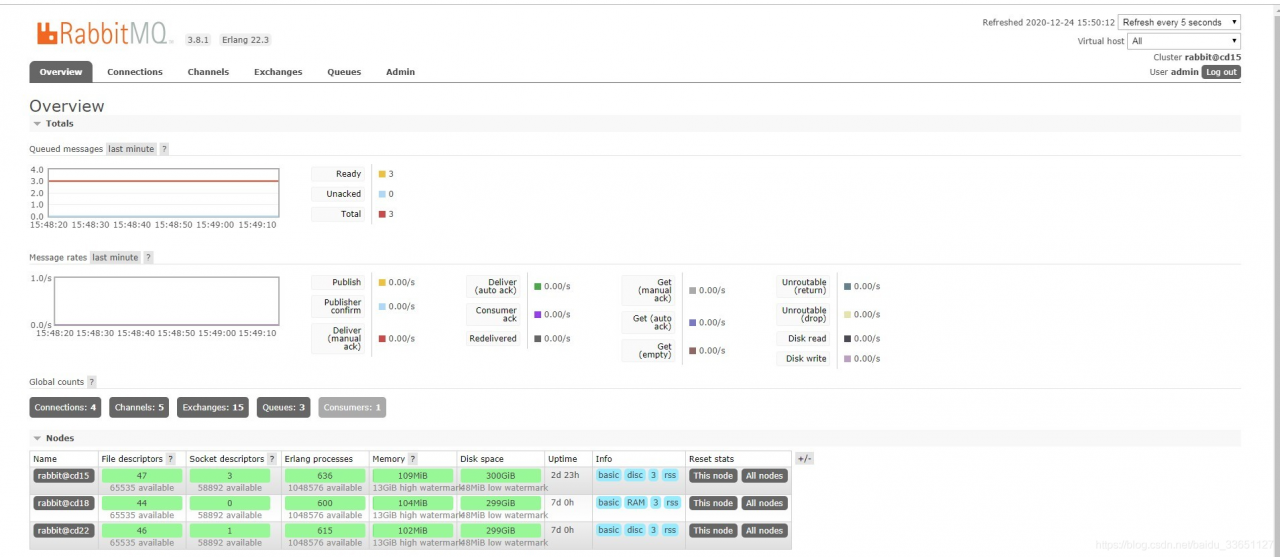Reset stats for This node on rabbit@cd22
Screen dimensions: 1280x557
[x=713, y=531]
